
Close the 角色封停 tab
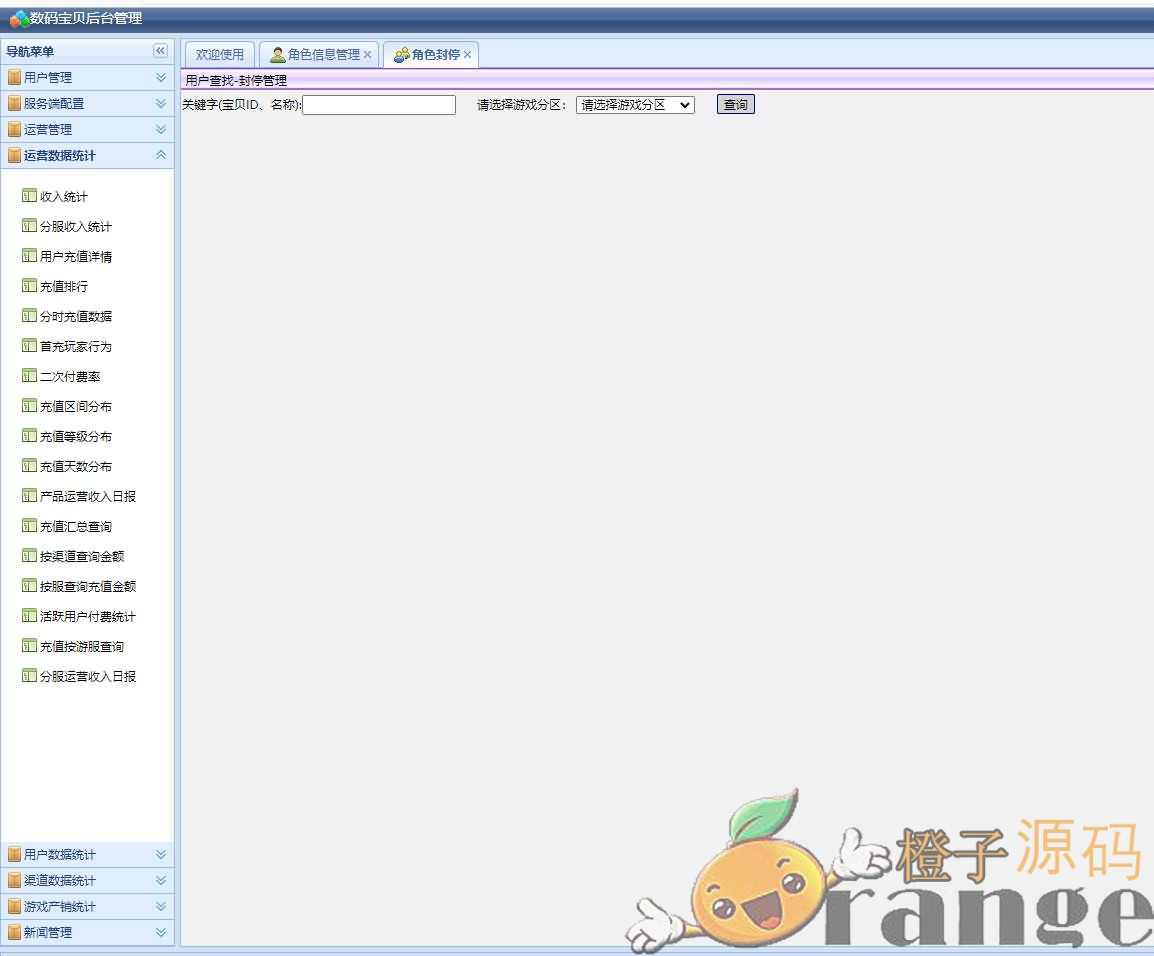(x=467, y=55)
